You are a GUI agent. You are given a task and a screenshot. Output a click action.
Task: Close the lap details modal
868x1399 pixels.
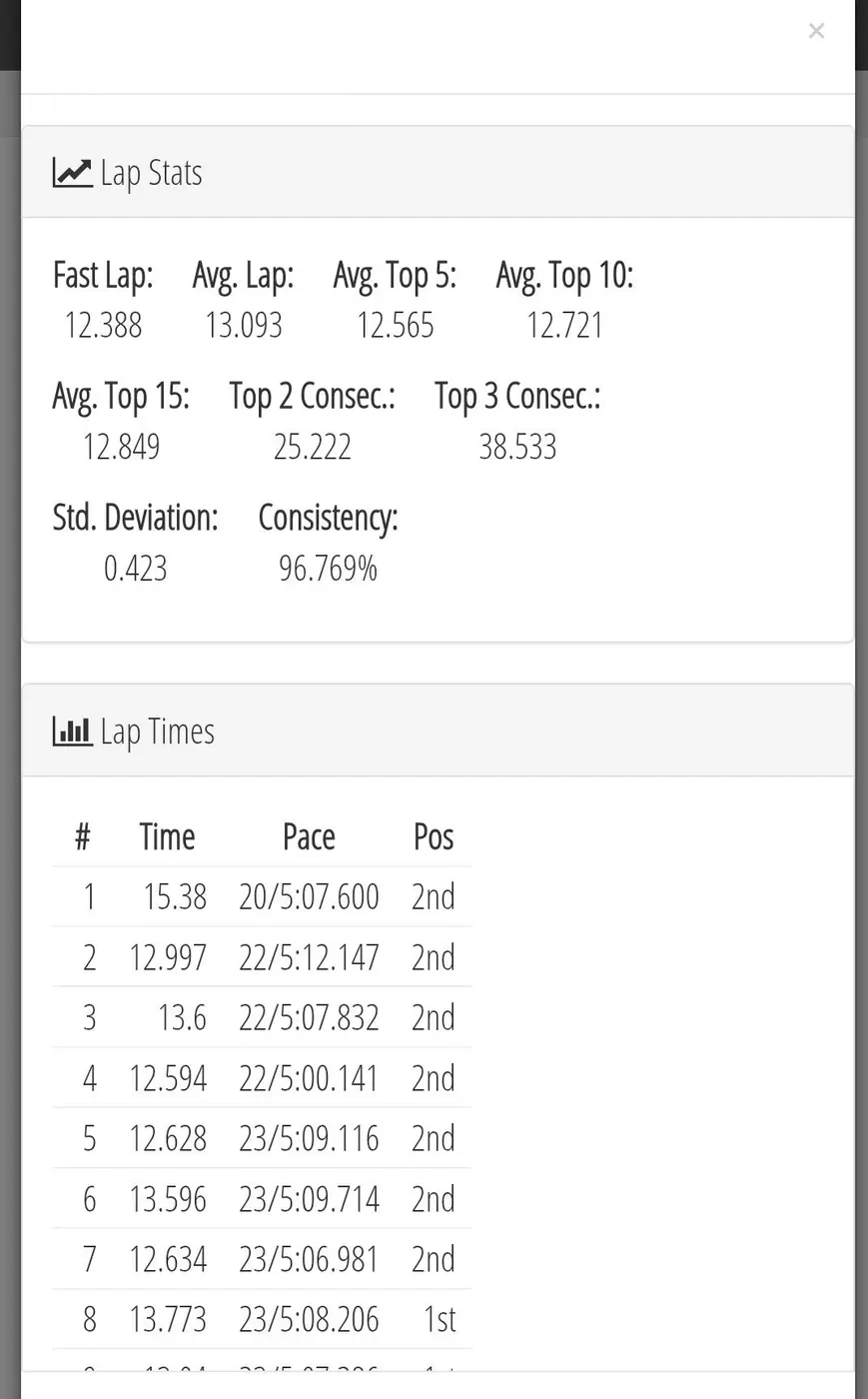point(816,31)
